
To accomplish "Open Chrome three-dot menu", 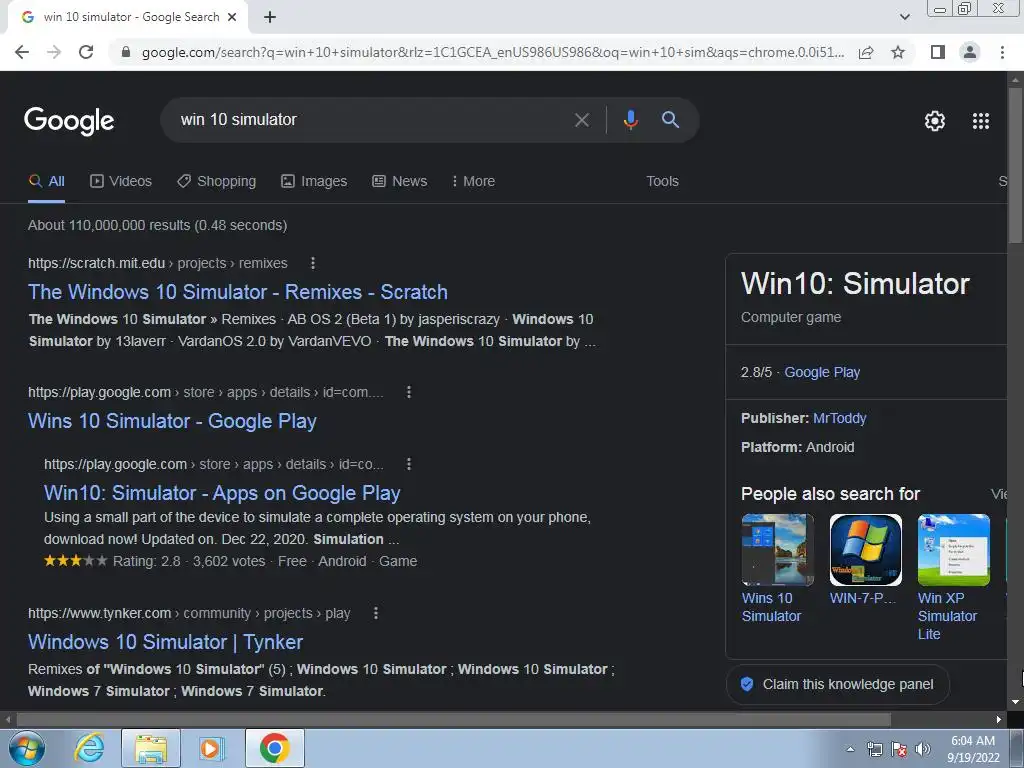I will point(1002,52).
